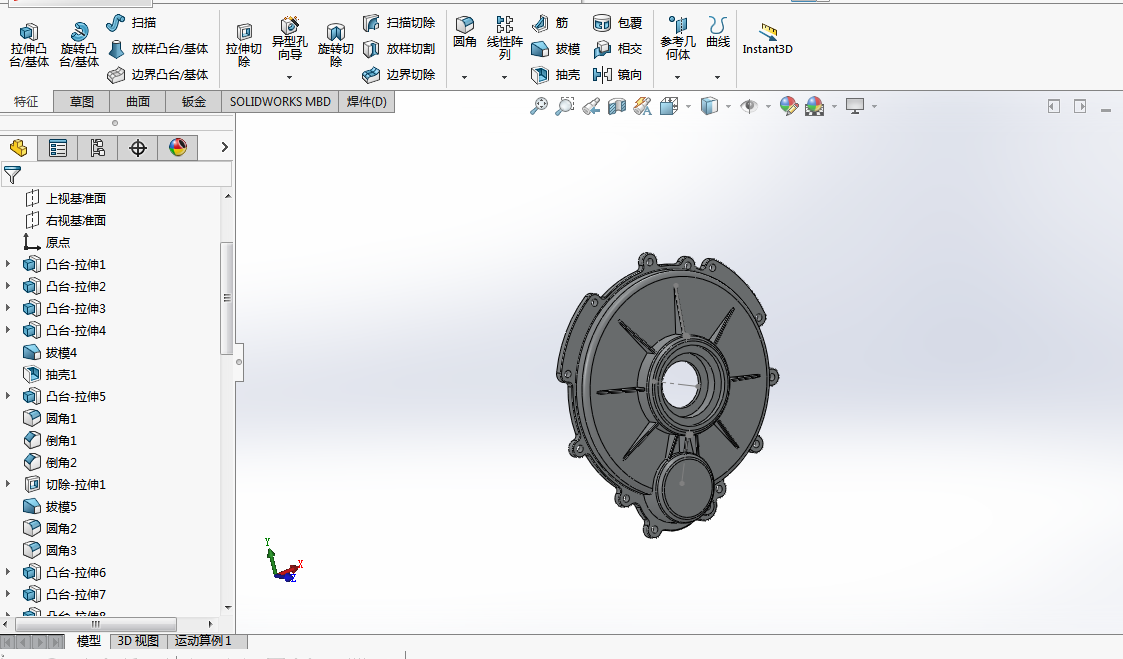Open dropdown arrow under 异型孔向导
This screenshot has height=659, width=1123.
pyautogui.click(x=289, y=77)
